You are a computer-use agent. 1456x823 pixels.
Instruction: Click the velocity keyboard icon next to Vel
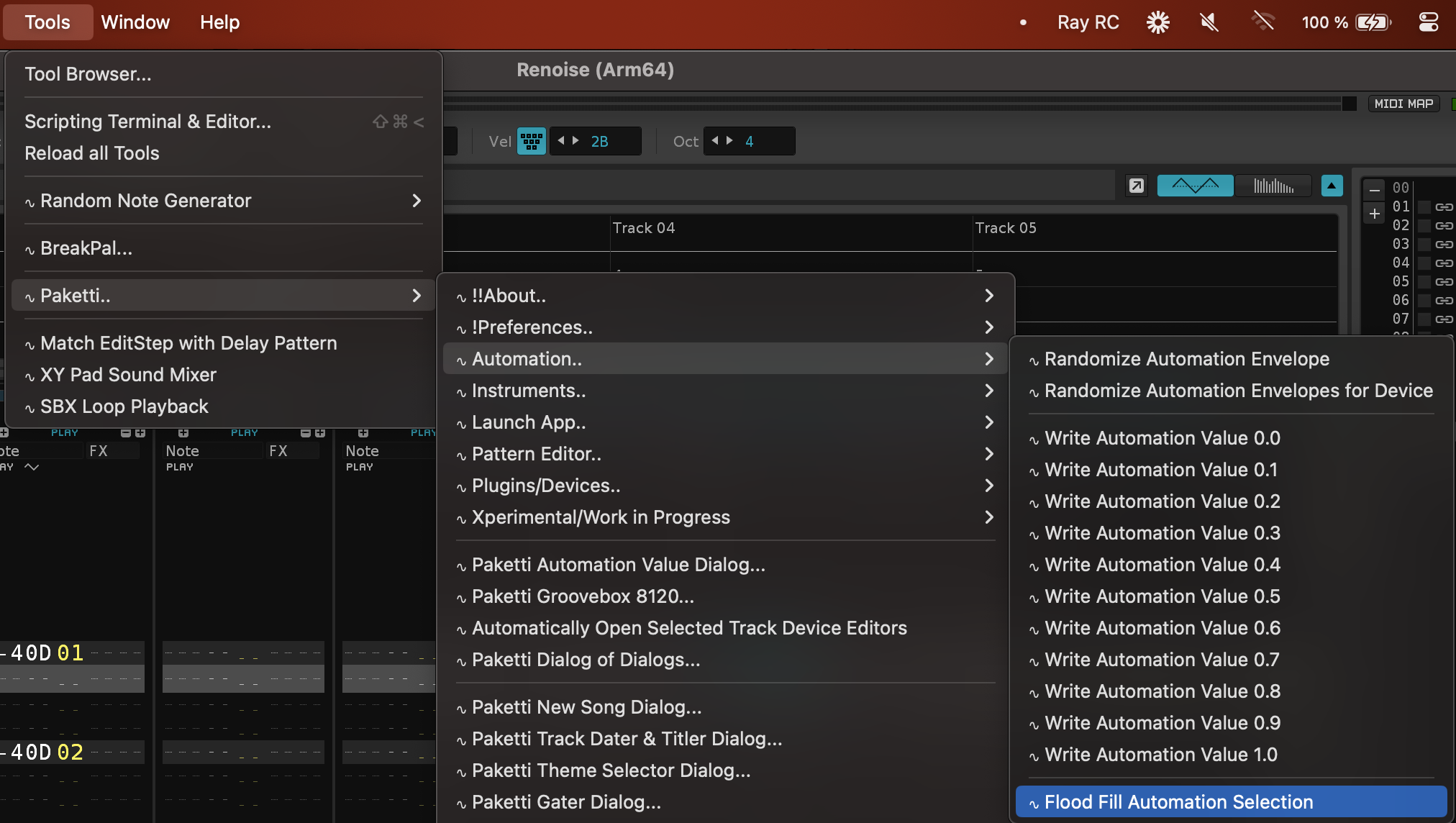pos(532,141)
